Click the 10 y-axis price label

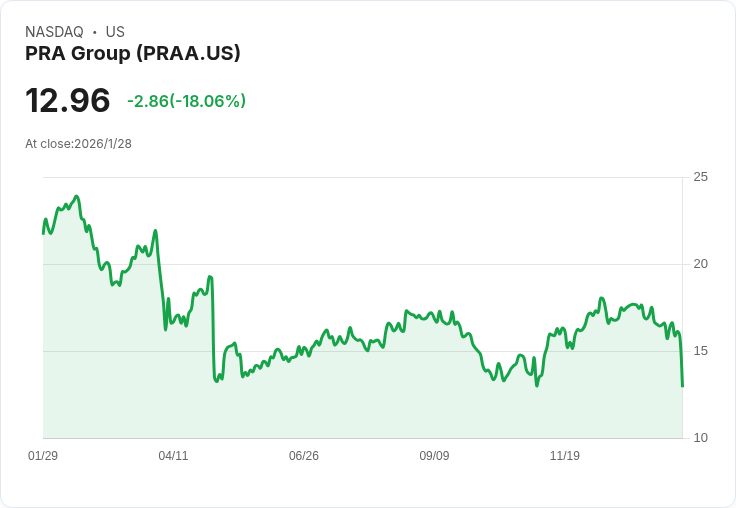tap(700, 438)
